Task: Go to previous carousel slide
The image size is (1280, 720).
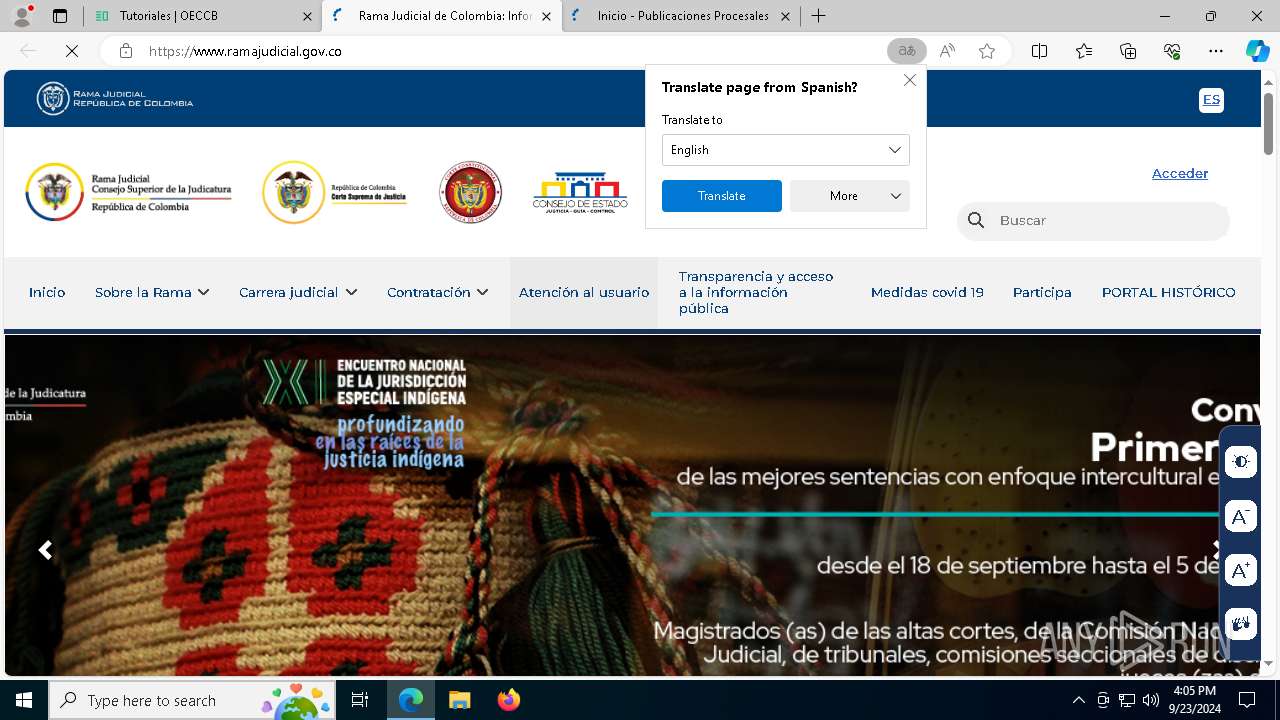Action: [x=45, y=550]
